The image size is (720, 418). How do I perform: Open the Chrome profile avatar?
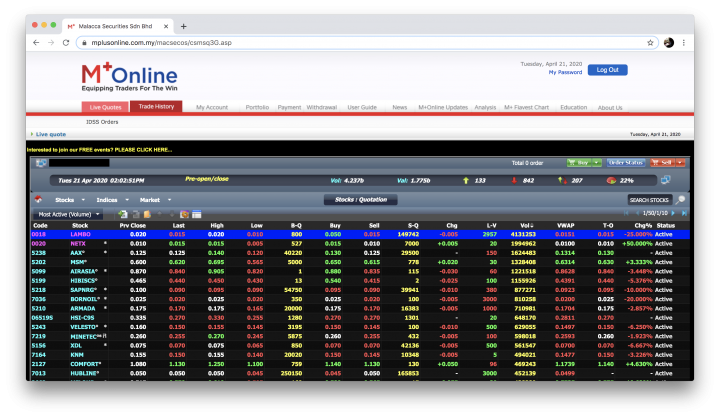click(x=669, y=43)
